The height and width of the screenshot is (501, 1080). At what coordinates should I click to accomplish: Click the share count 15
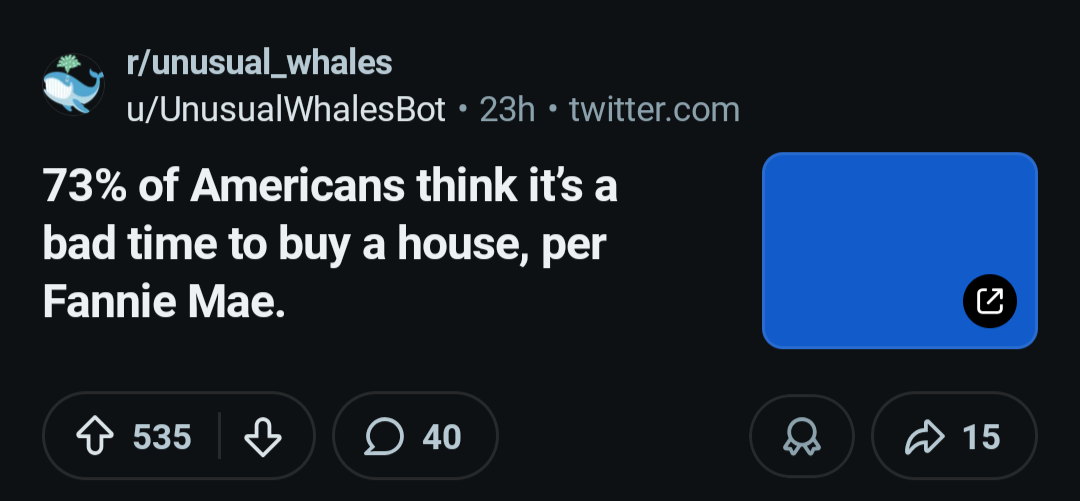pos(981,437)
